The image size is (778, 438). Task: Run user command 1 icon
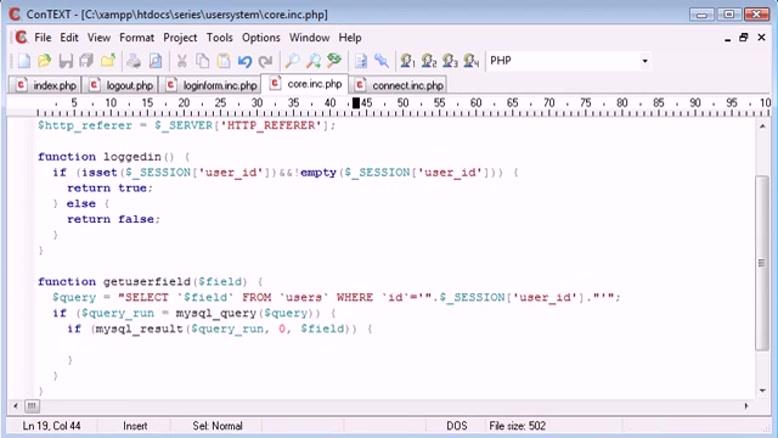(408, 61)
